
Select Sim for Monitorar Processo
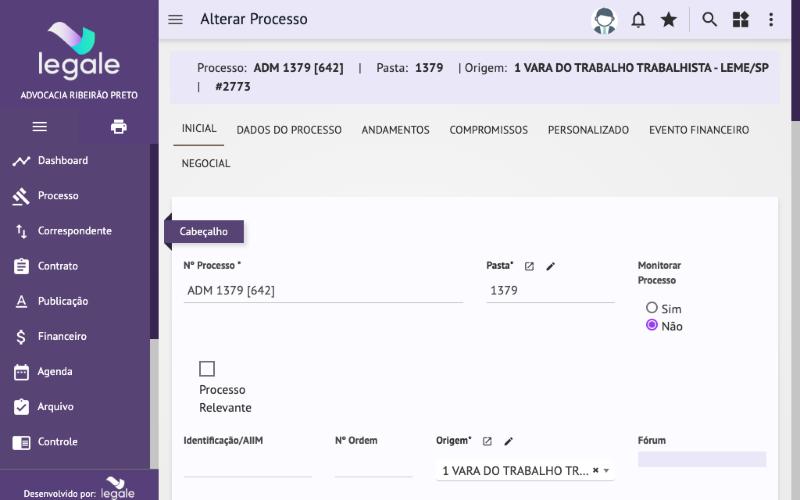tap(652, 308)
